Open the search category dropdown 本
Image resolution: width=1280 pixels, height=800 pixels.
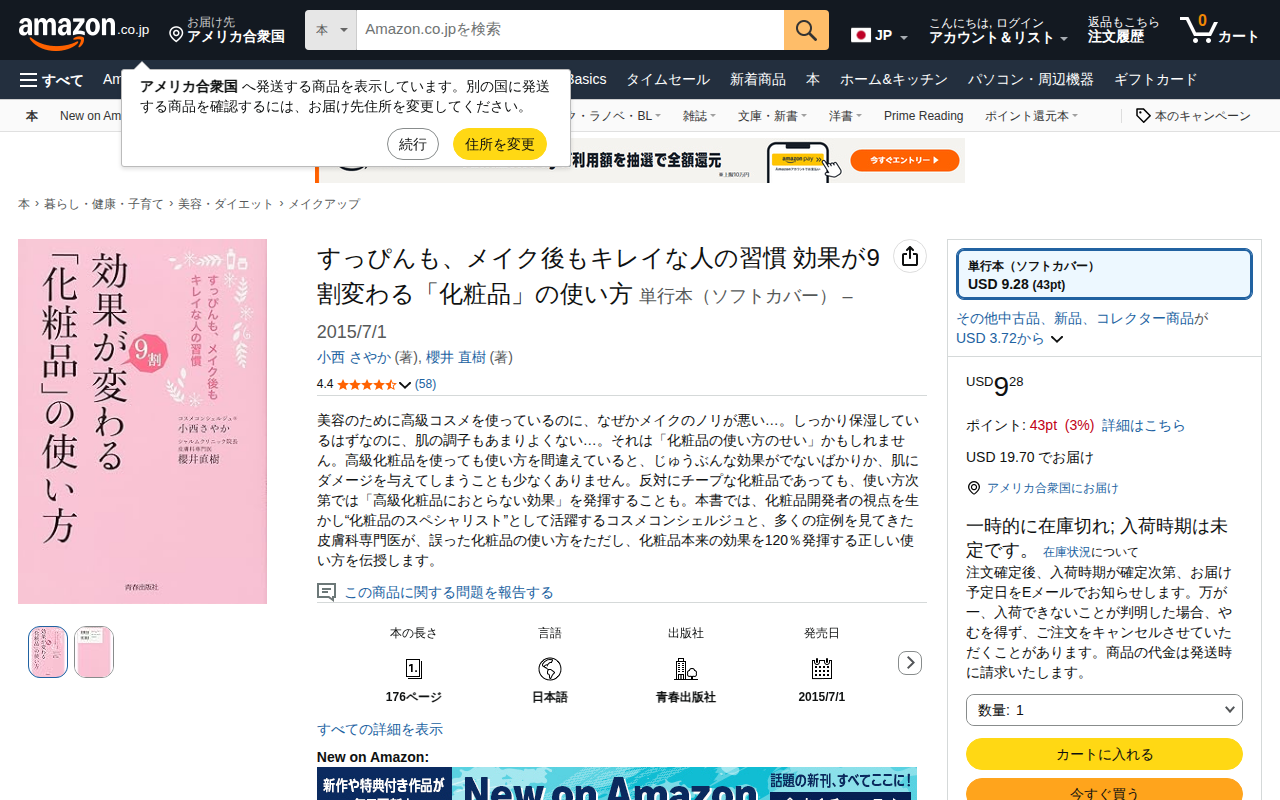[331, 30]
